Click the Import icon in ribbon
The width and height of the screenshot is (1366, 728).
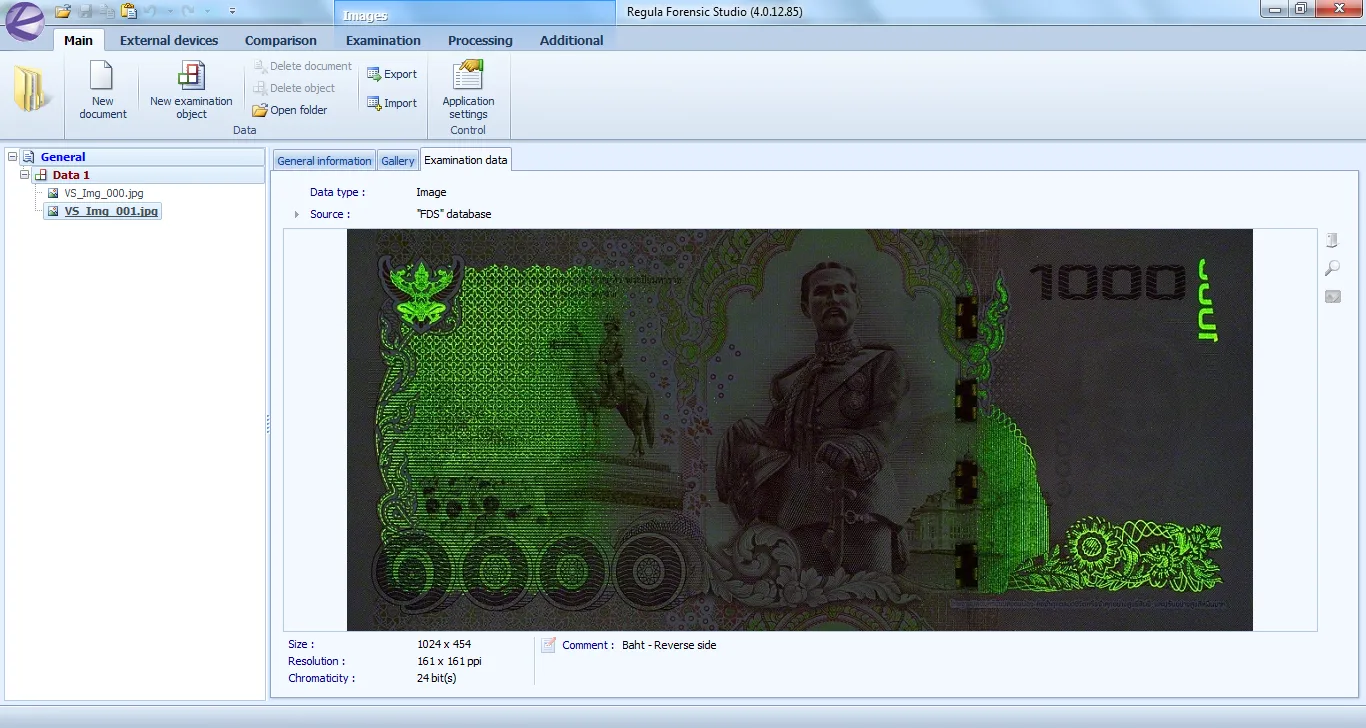375,103
